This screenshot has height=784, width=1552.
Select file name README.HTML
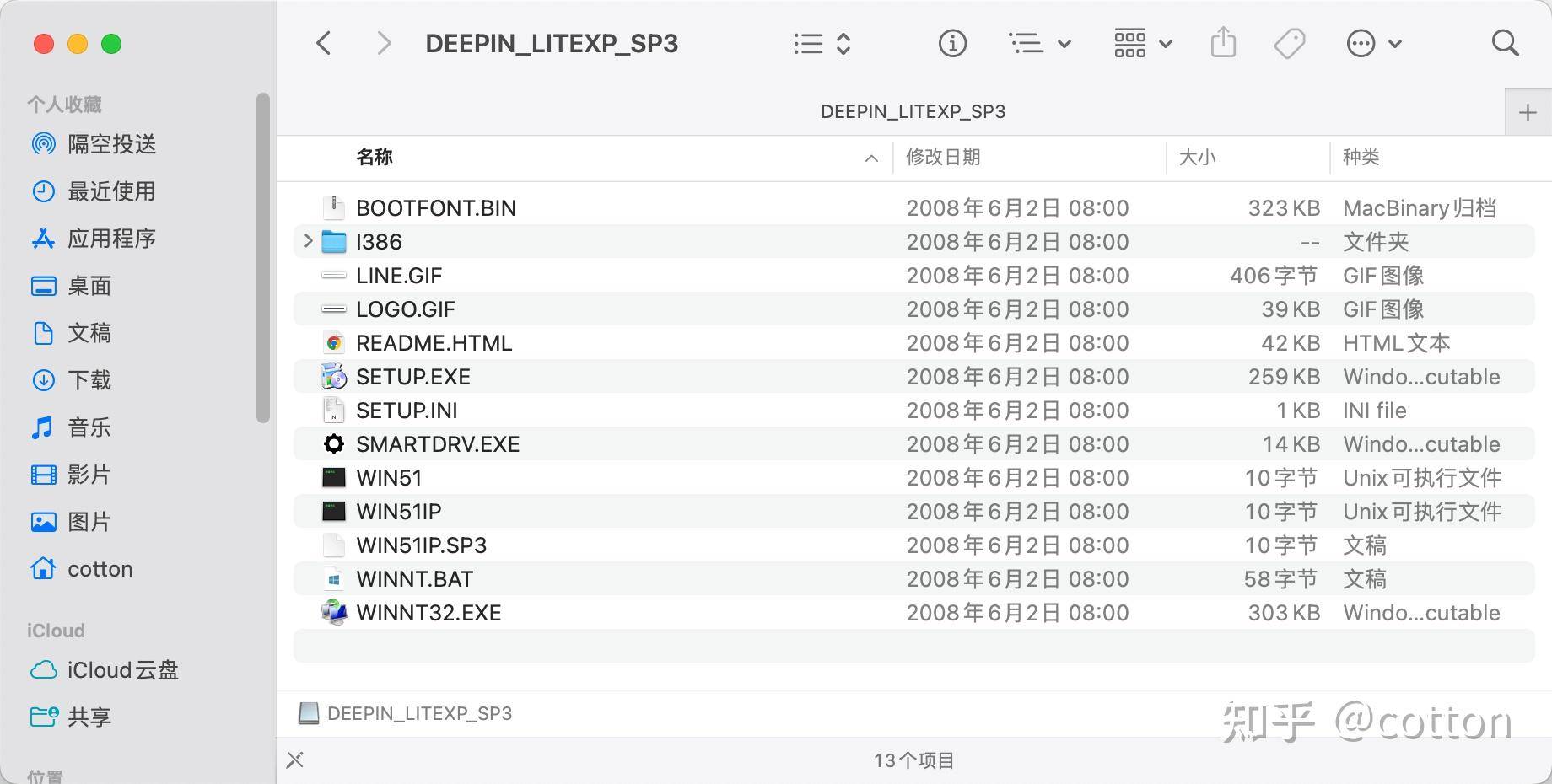(x=434, y=343)
